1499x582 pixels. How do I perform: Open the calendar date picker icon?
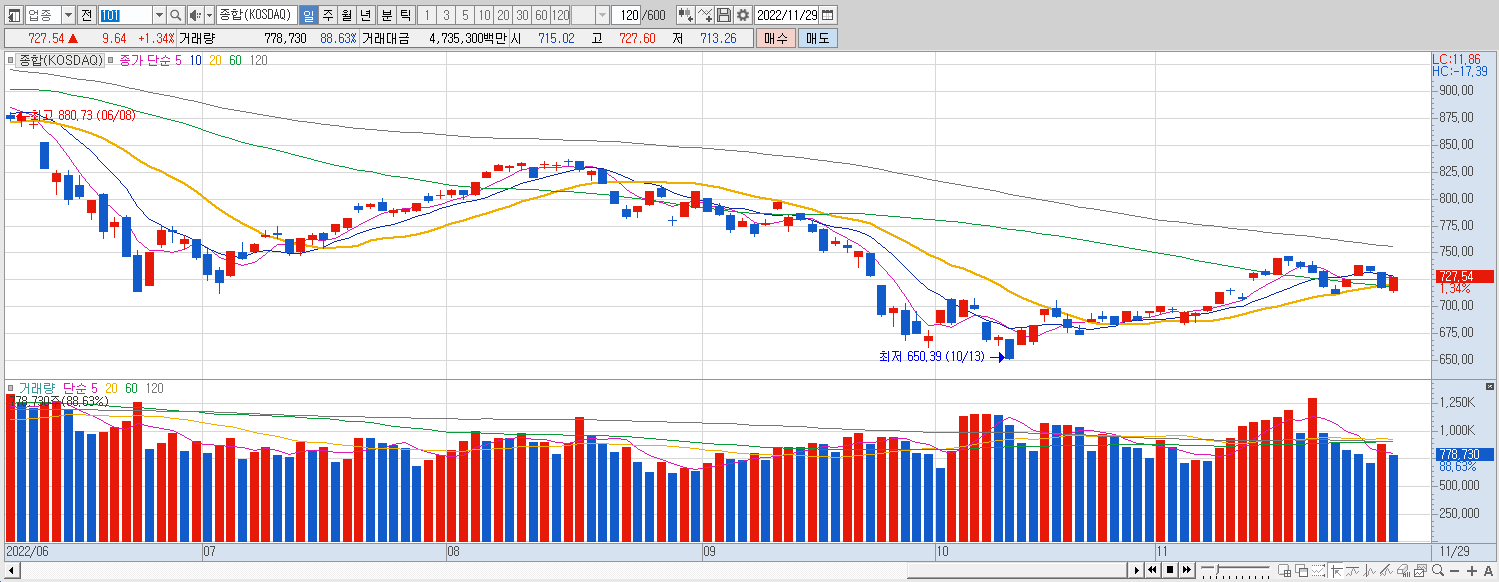[828, 15]
